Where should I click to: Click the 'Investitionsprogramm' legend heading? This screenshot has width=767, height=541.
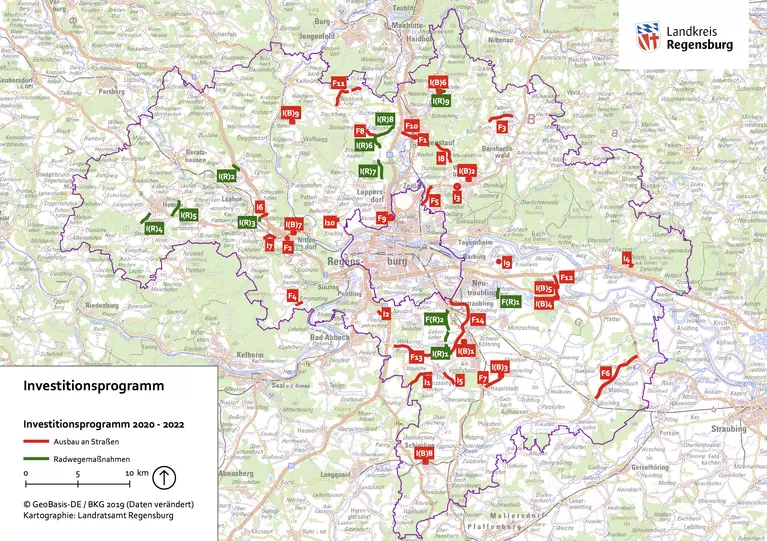tap(94, 385)
